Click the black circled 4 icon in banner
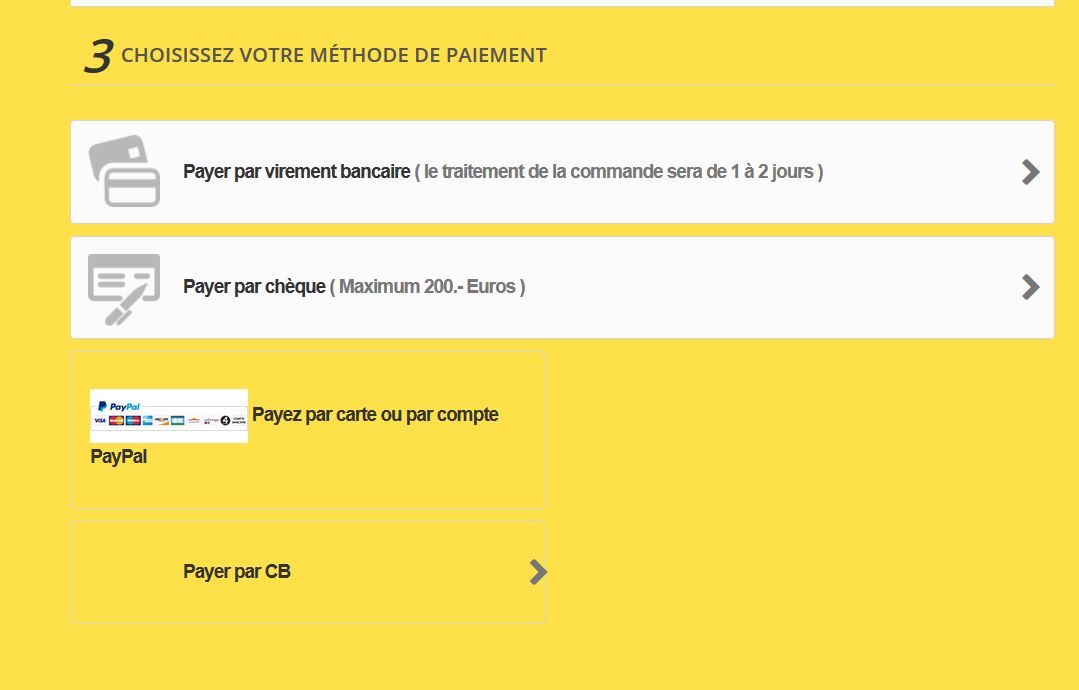1079x690 pixels. pyautogui.click(x=226, y=420)
